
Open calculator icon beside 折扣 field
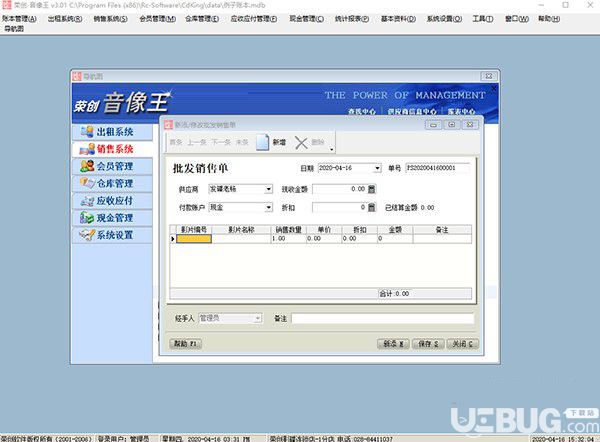[x=372, y=207]
